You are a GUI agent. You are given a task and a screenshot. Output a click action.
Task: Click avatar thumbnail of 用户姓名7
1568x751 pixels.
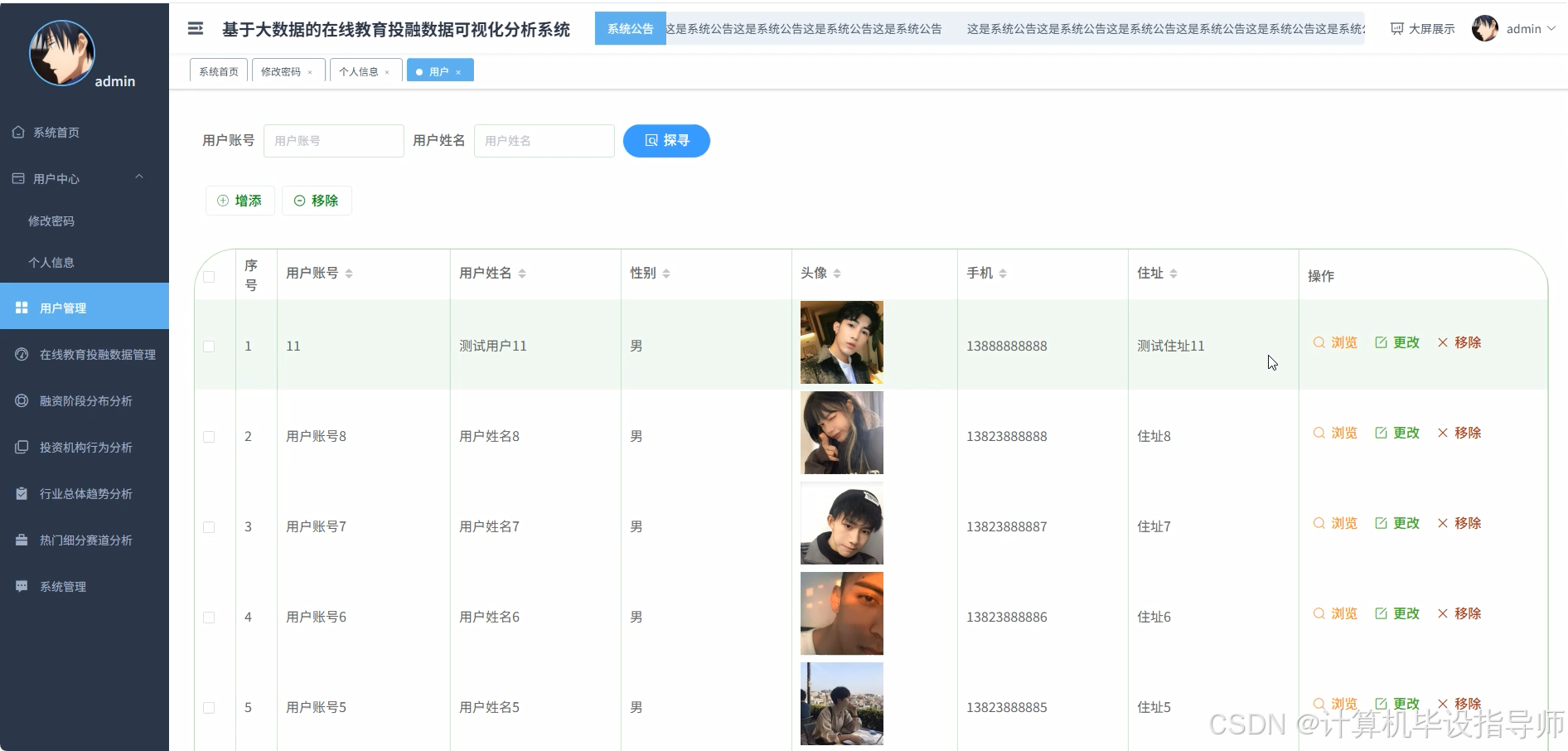842,523
